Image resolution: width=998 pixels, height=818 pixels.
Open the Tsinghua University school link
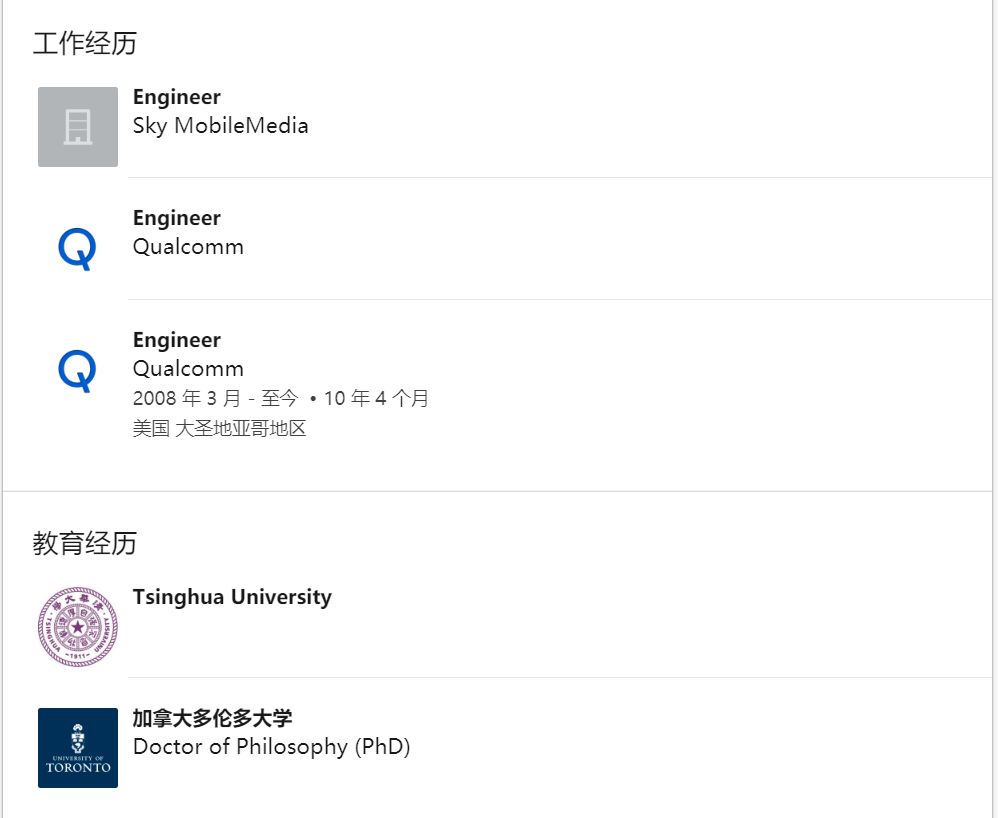[x=232, y=597]
